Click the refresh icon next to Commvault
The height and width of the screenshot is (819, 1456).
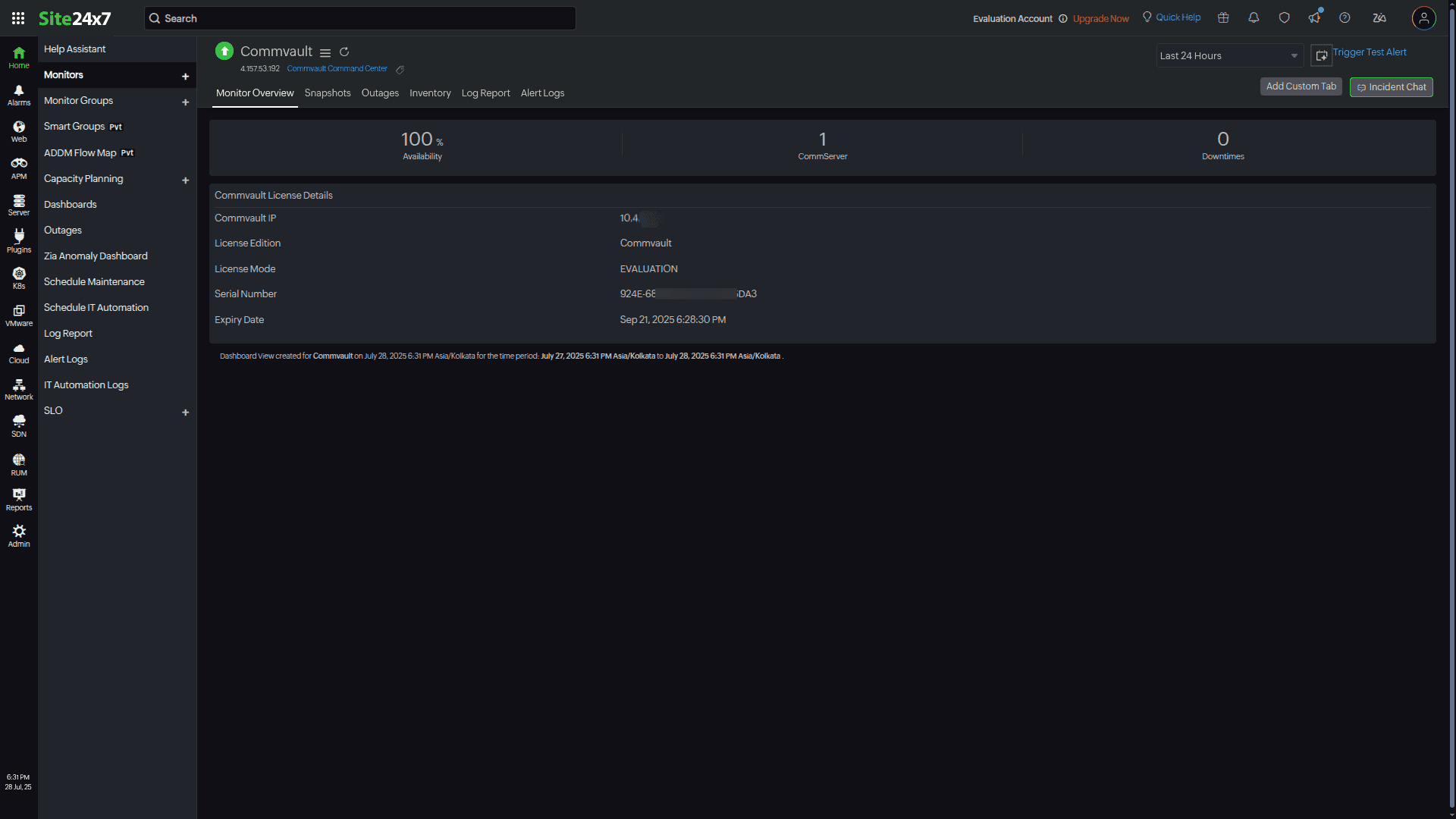click(344, 52)
